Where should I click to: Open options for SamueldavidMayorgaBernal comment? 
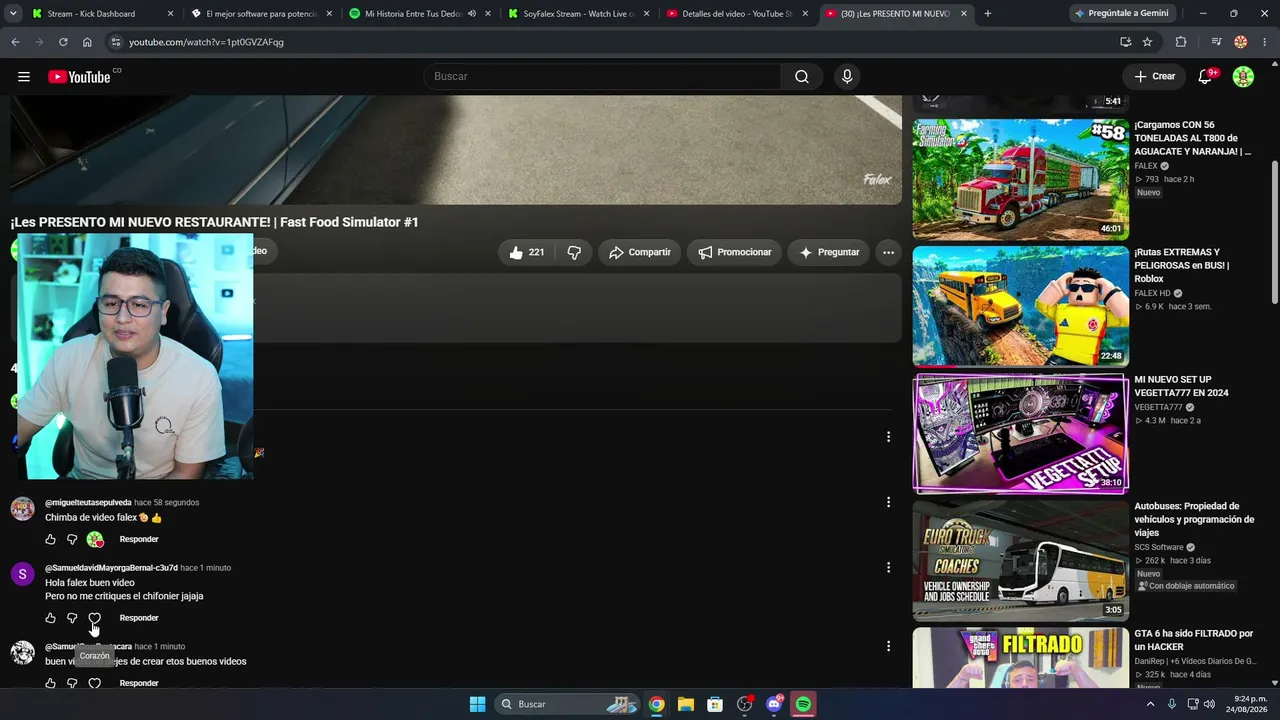coord(888,567)
